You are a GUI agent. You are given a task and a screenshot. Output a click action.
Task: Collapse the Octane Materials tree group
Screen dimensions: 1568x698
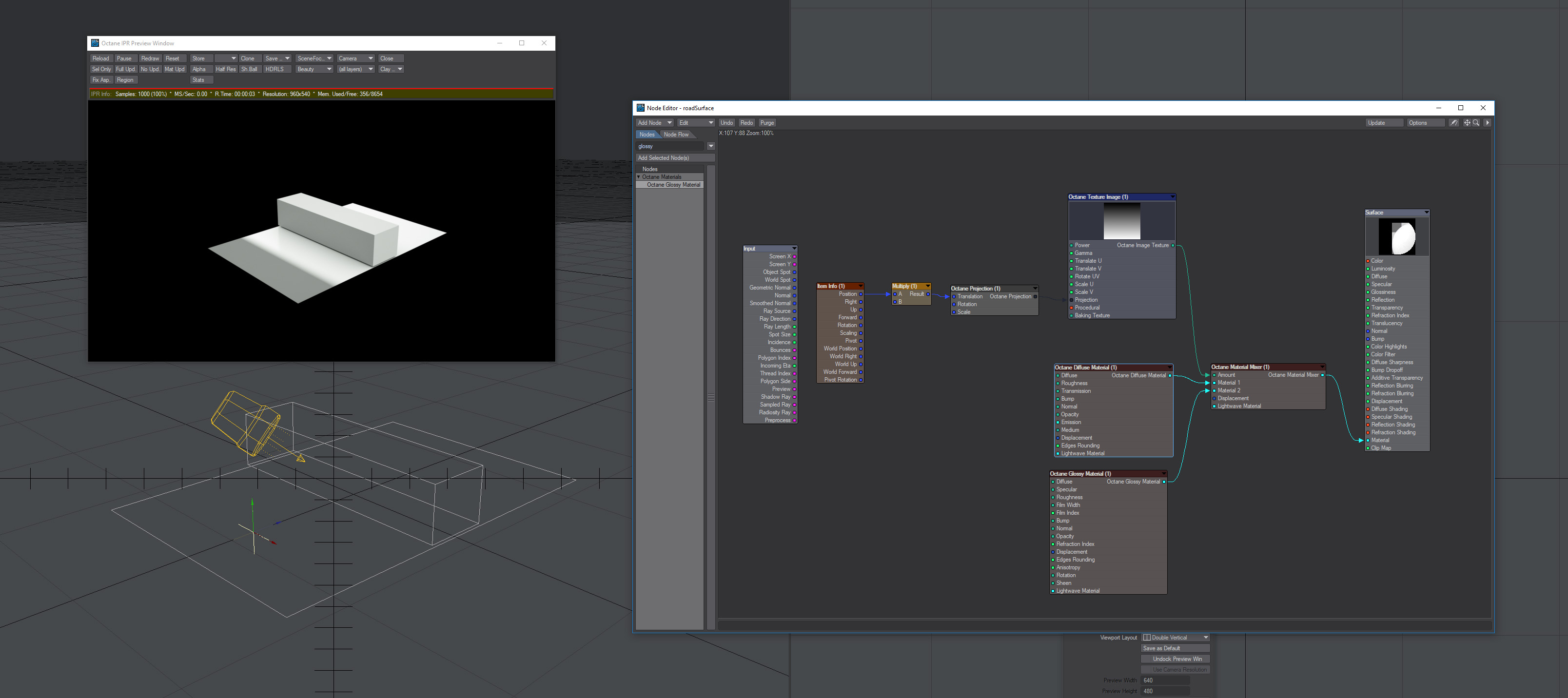point(639,177)
